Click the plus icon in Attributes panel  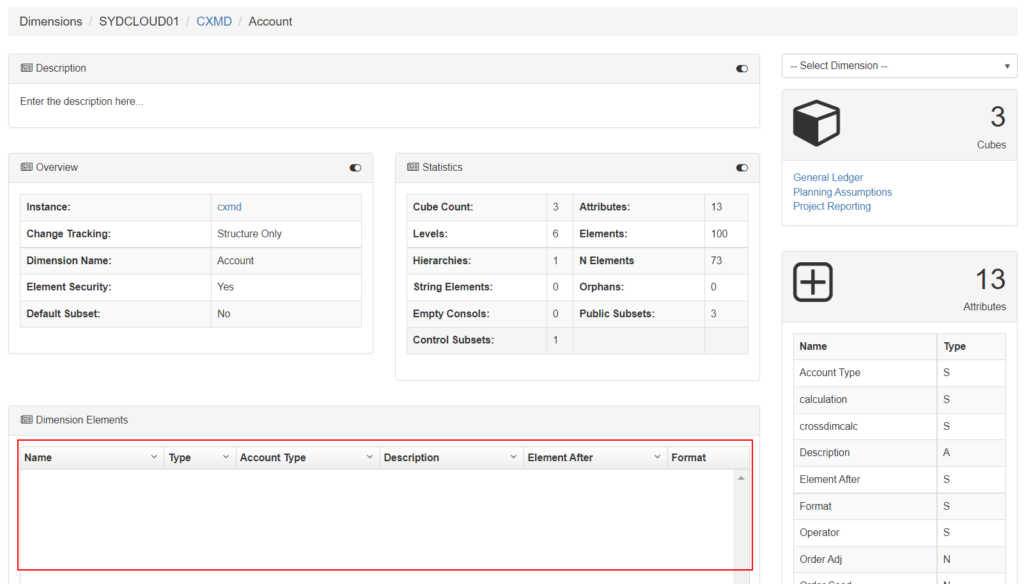813,282
